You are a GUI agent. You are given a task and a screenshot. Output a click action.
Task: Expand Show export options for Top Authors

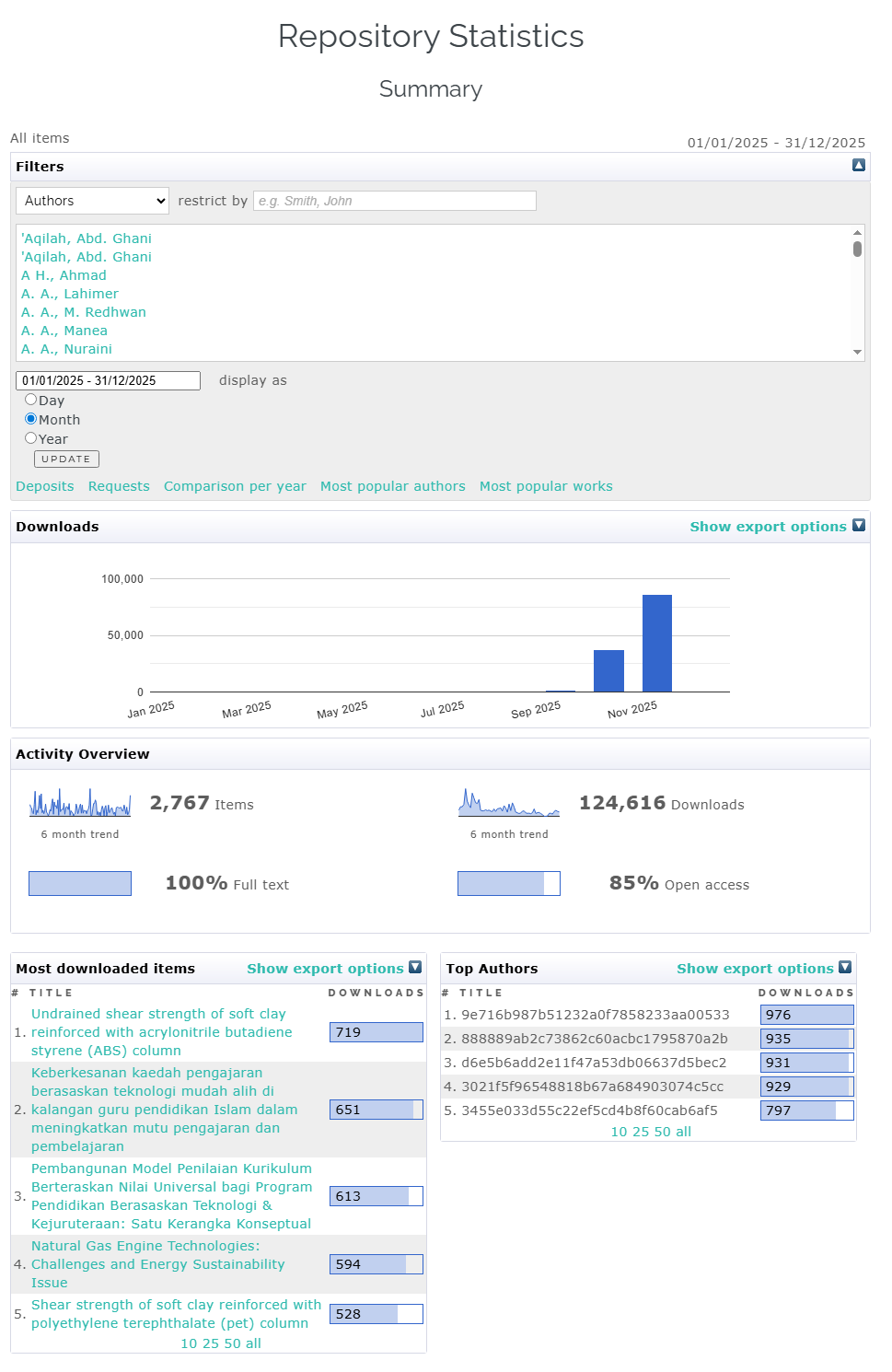pos(755,969)
